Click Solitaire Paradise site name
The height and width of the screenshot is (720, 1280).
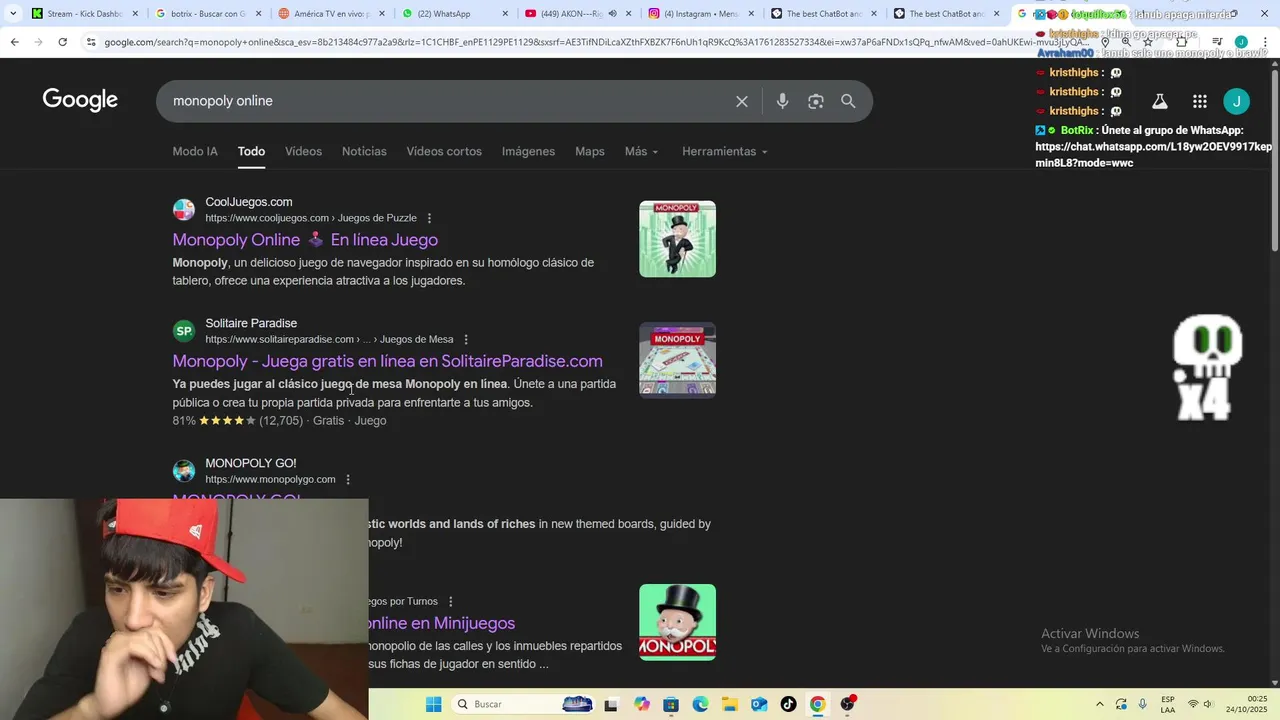point(251,323)
